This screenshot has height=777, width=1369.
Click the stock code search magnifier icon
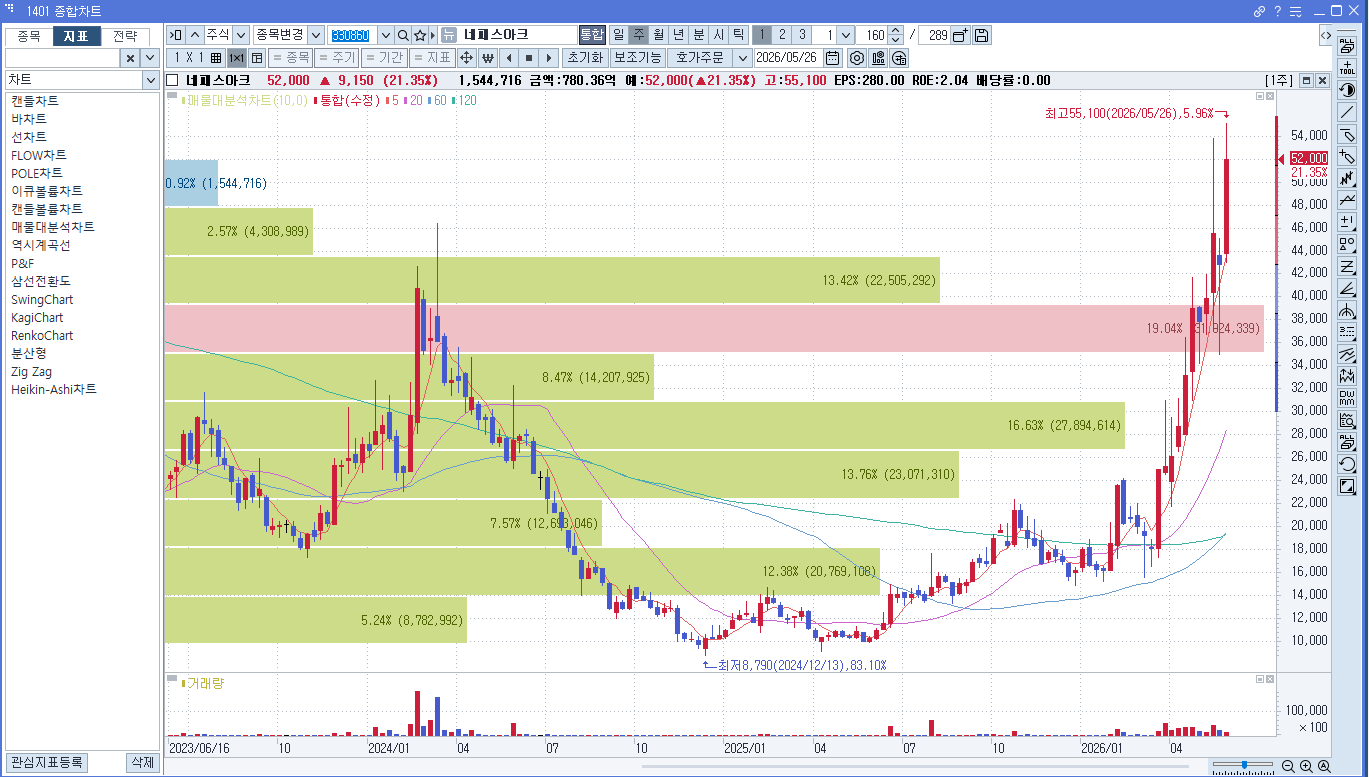pyautogui.click(x=403, y=35)
